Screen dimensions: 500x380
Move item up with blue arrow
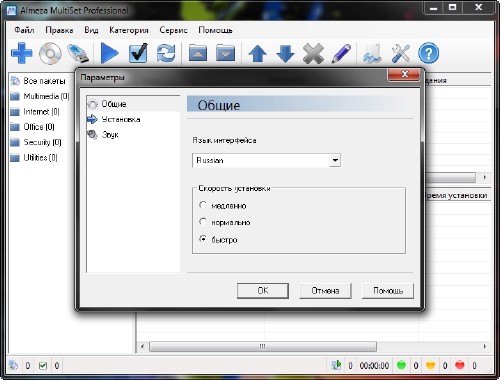point(258,54)
